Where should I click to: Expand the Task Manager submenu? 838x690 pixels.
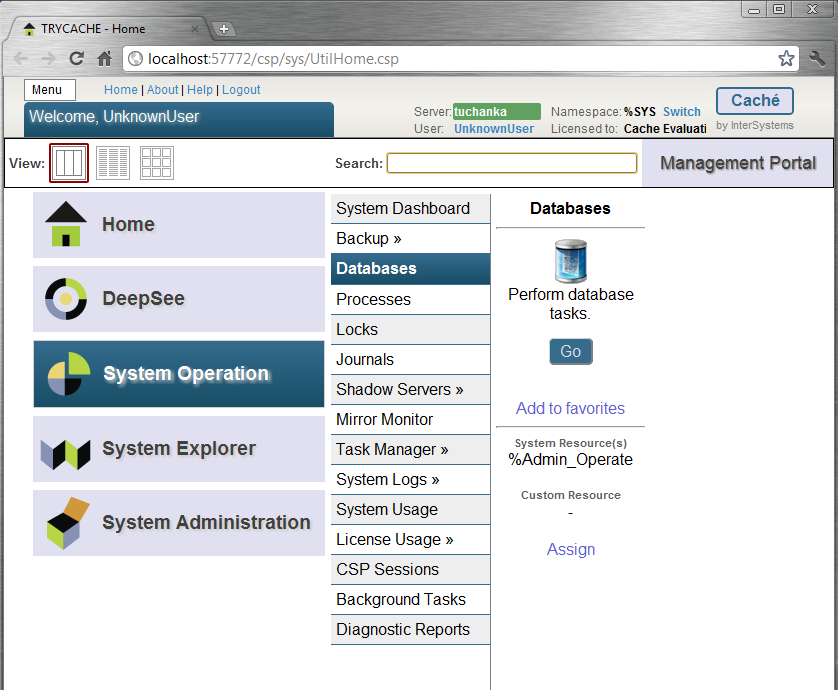(392, 449)
